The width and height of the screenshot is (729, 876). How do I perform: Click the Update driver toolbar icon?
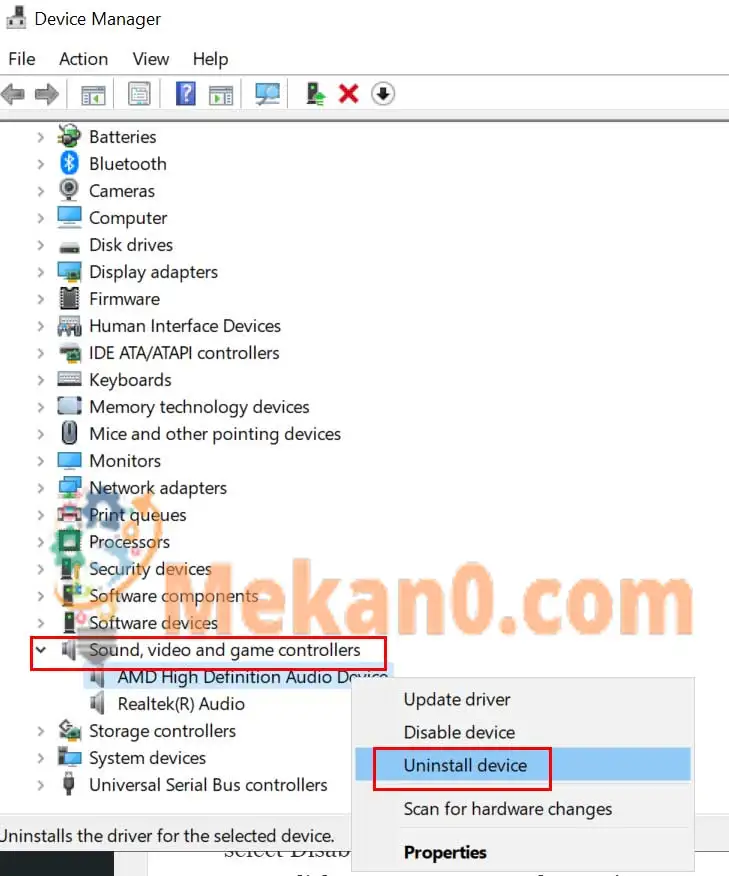pyautogui.click(x=315, y=93)
